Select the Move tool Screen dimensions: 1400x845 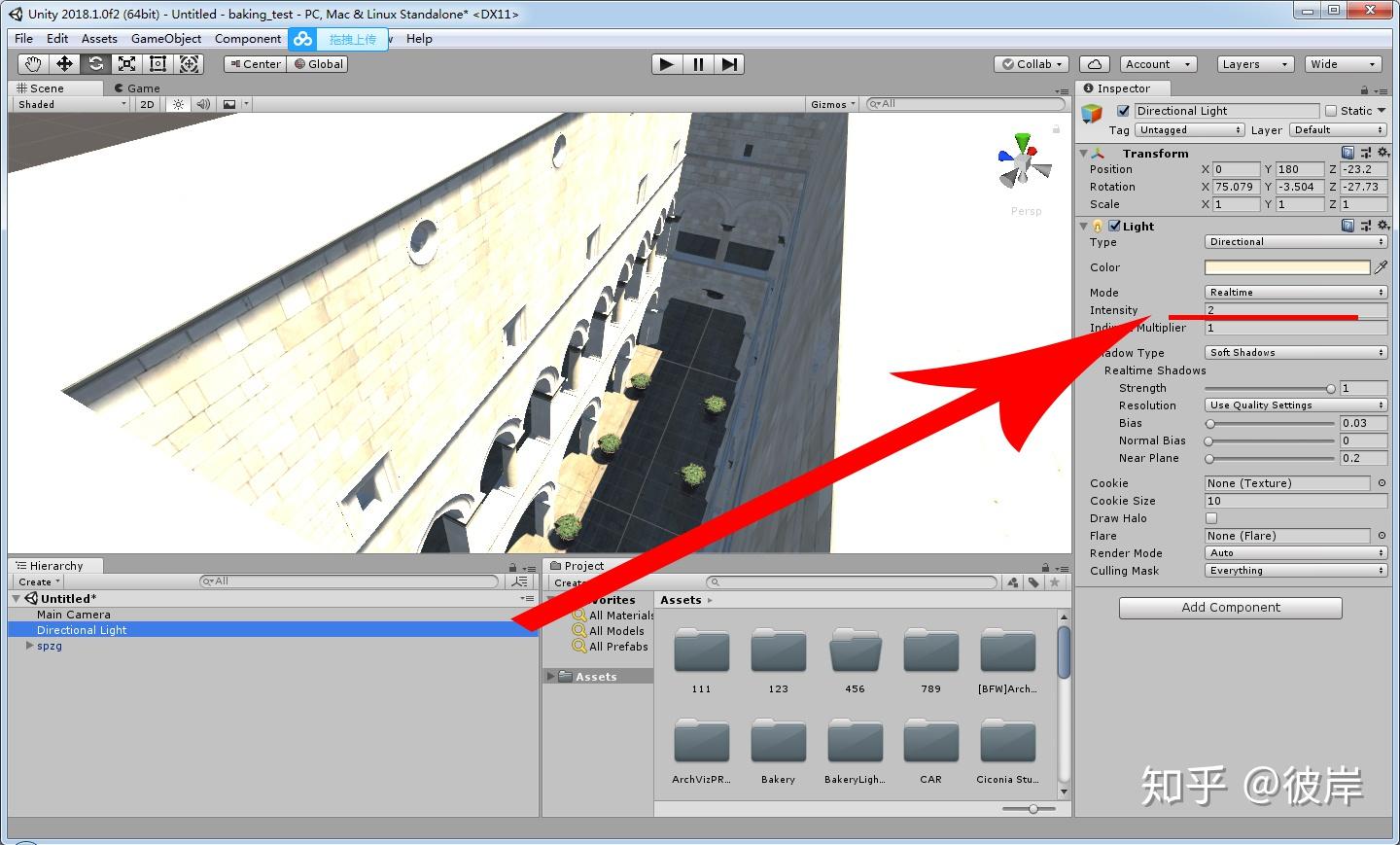(x=64, y=64)
